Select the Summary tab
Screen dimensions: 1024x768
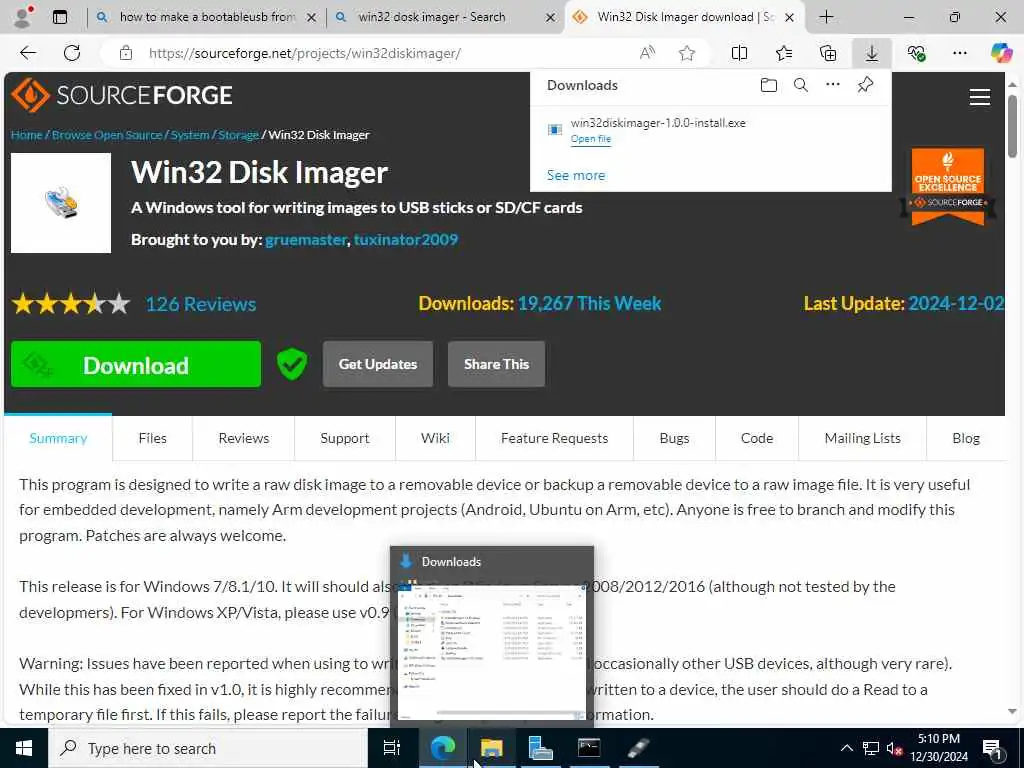click(58, 438)
